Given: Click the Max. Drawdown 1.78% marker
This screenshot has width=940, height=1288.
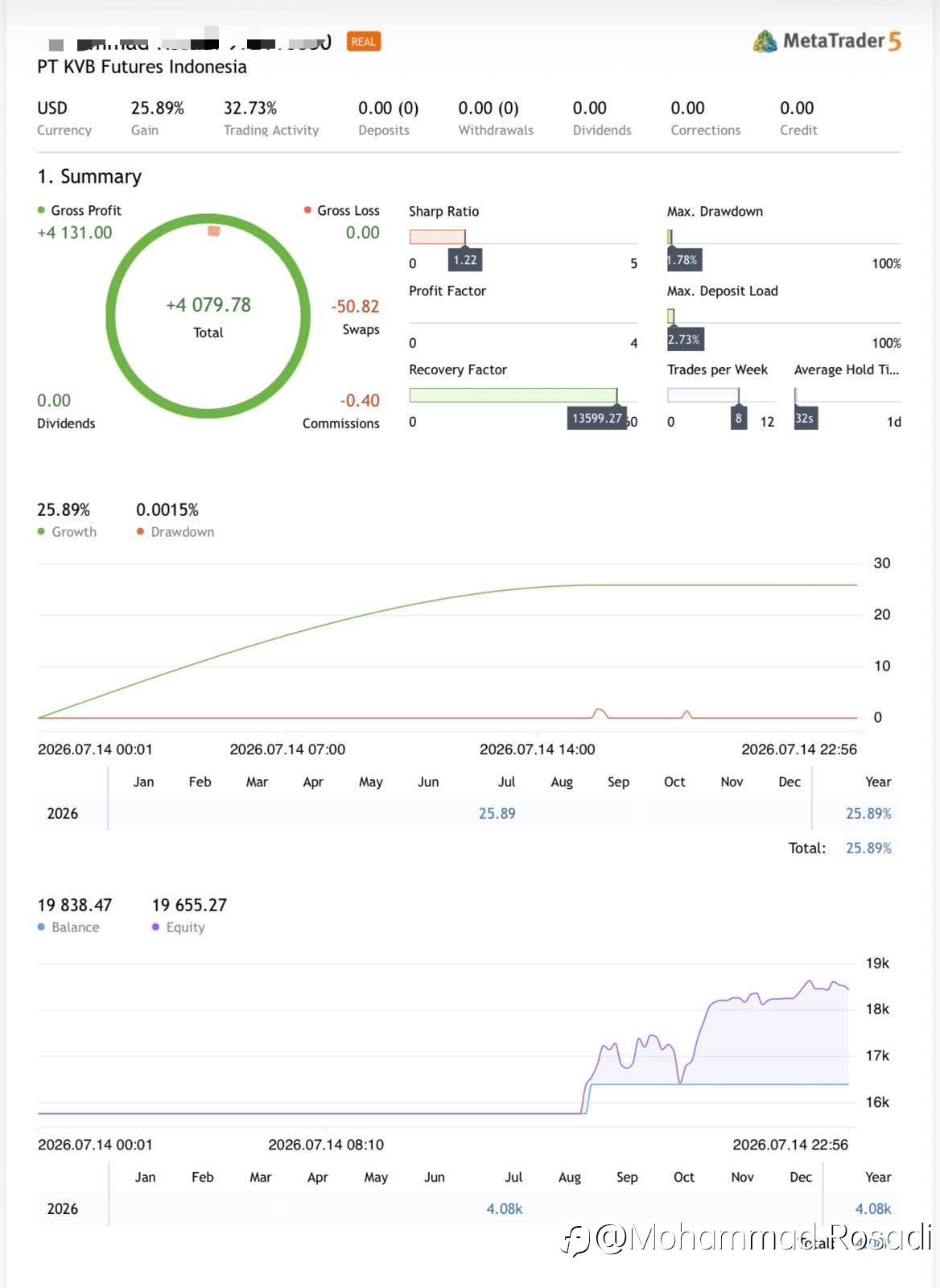Looking at the screenshot, I should (x=683, y=260).
